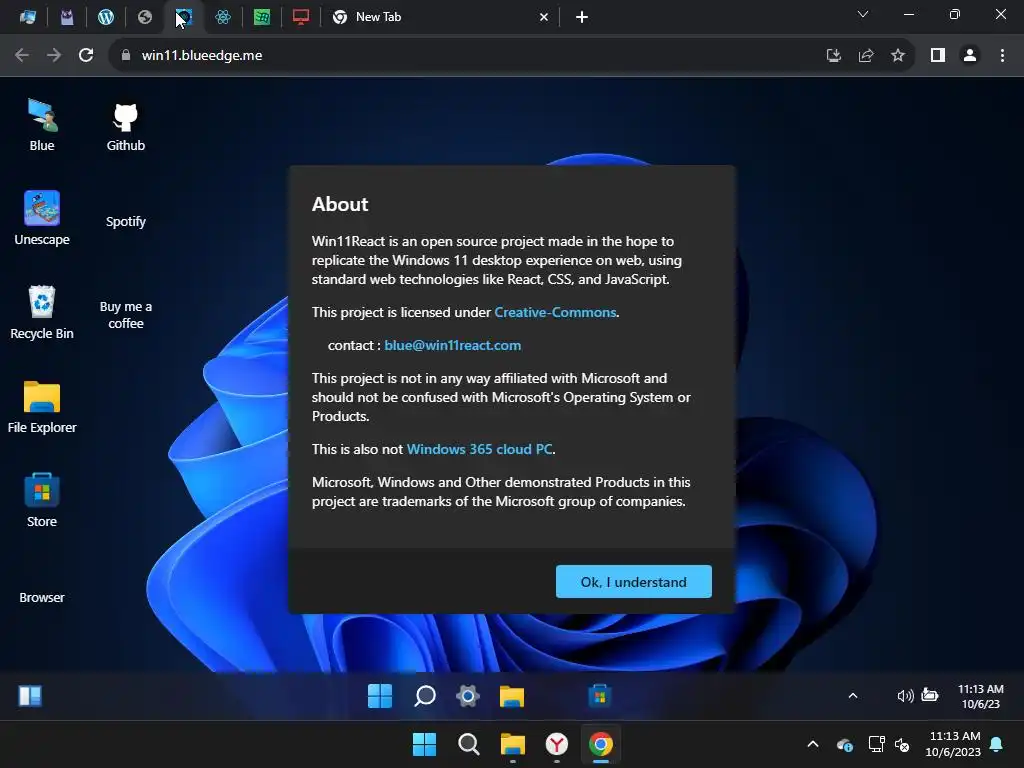Click Ok, I understand button
The image size is (1024, 768).
pos(633,581)
